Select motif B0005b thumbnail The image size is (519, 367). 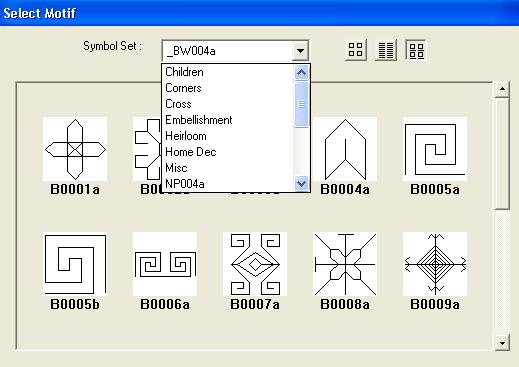pos(75,264)
